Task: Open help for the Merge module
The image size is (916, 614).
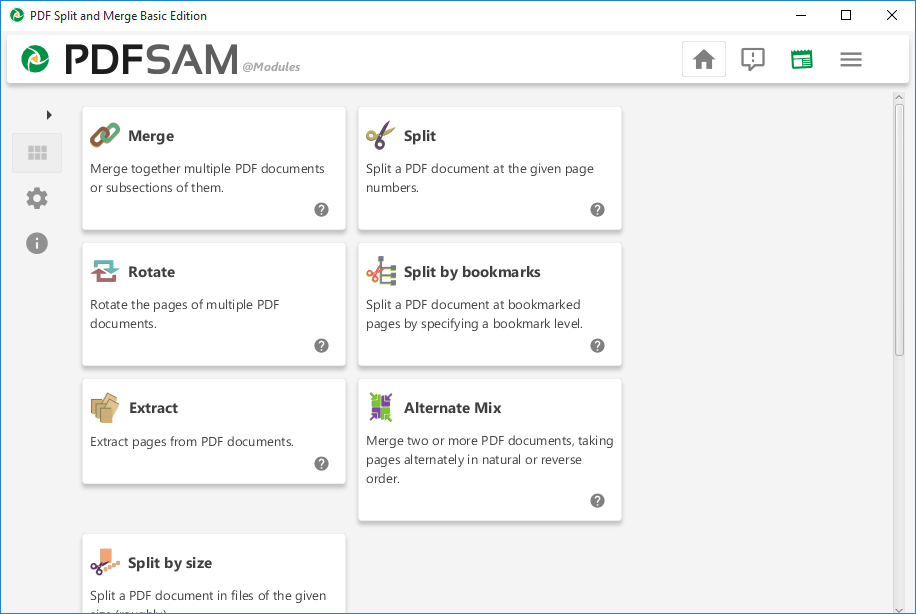Action: 321,210
